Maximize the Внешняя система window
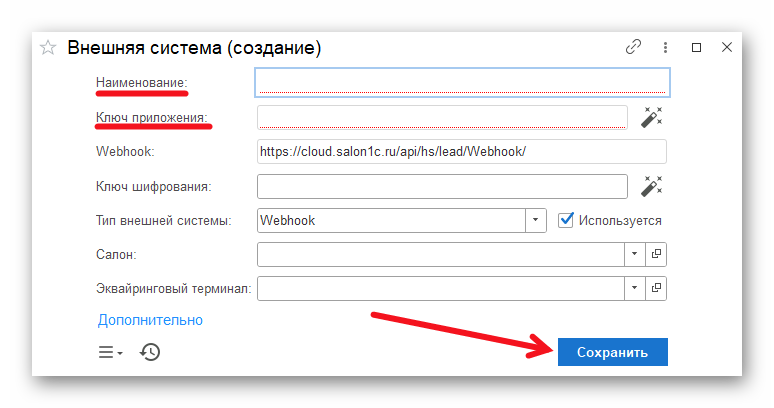The width and height of the screenshot is (774, 408). point(697,47)
